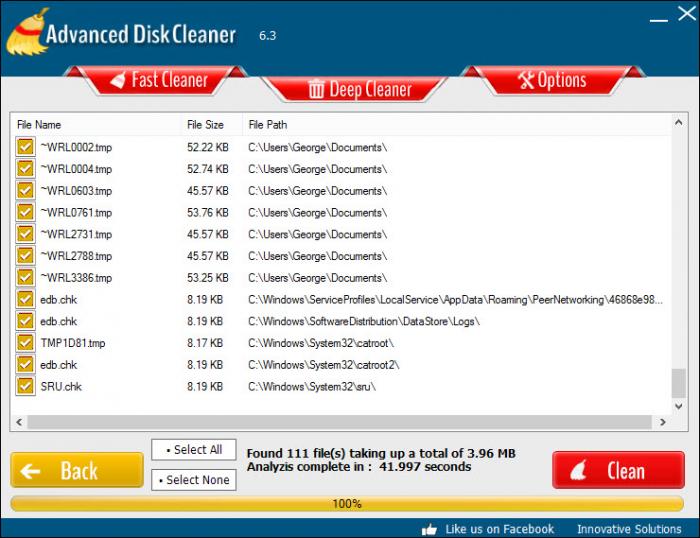Switch to the Fast Cleaner tab

(x=155, y=80)
